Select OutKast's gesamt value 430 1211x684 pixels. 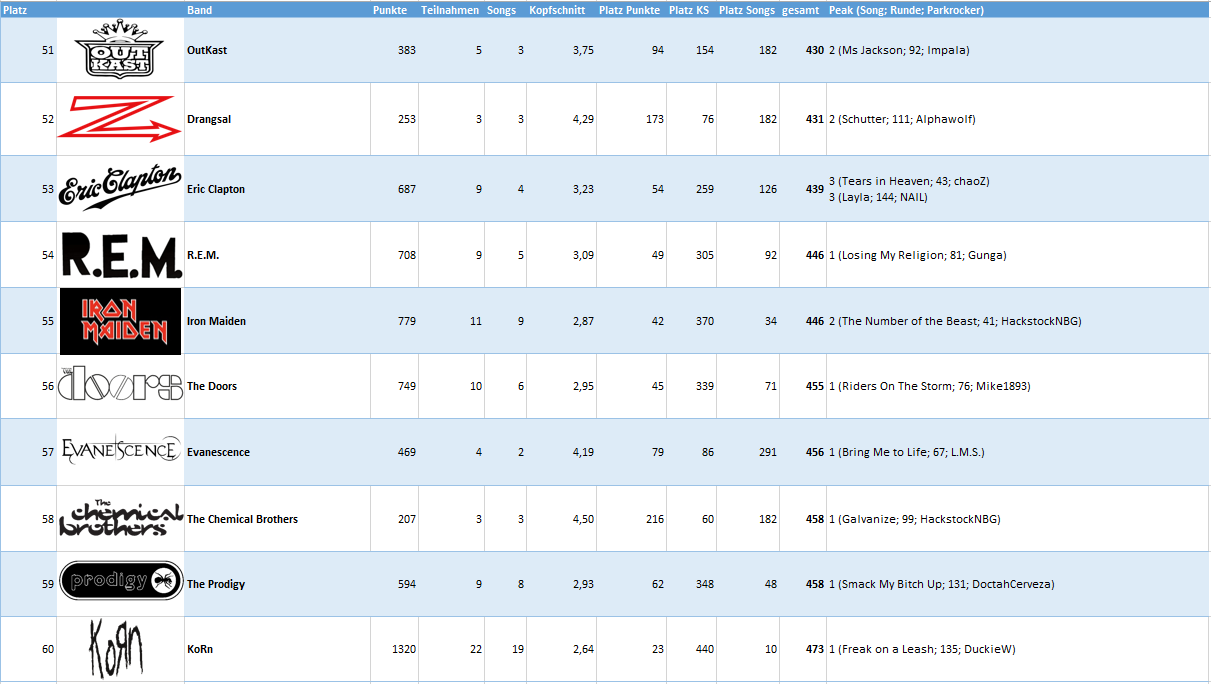coord(814,50)
